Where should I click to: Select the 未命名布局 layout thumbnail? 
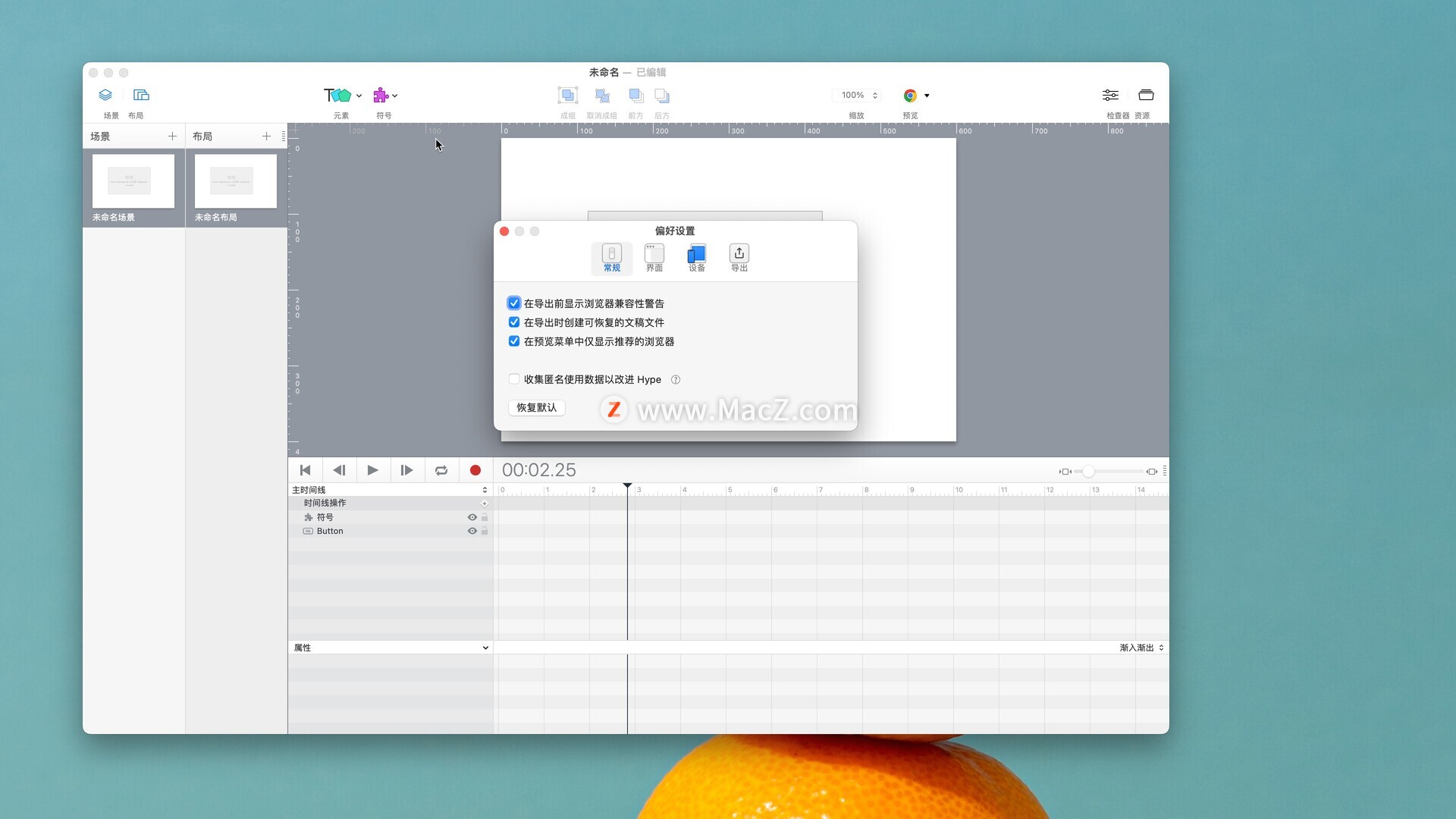[236, 181]
